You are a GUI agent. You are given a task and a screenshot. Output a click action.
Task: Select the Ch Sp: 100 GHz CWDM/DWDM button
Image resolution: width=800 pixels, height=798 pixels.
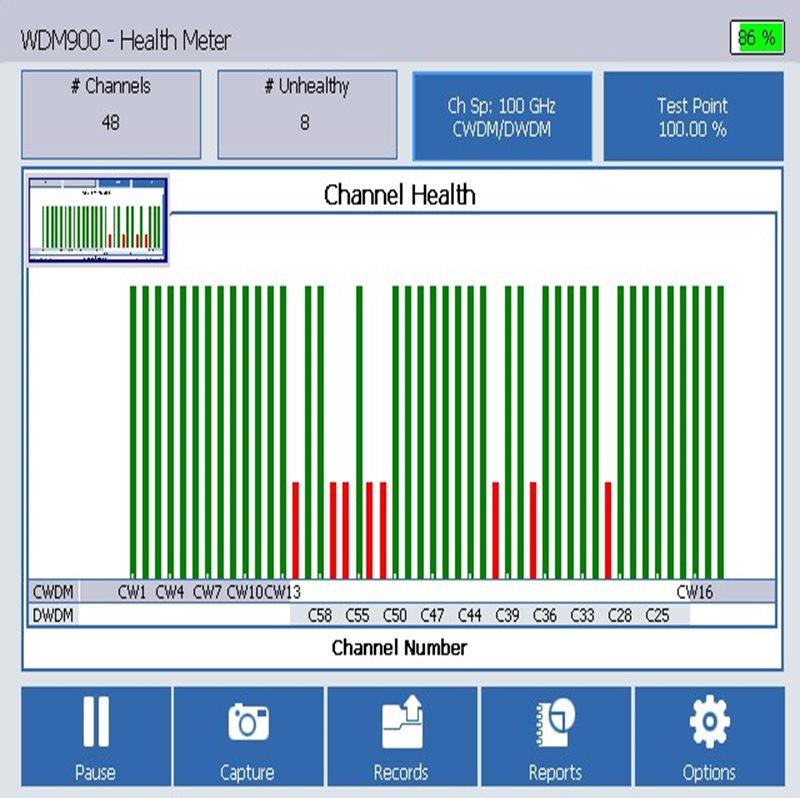click(502, 116)
